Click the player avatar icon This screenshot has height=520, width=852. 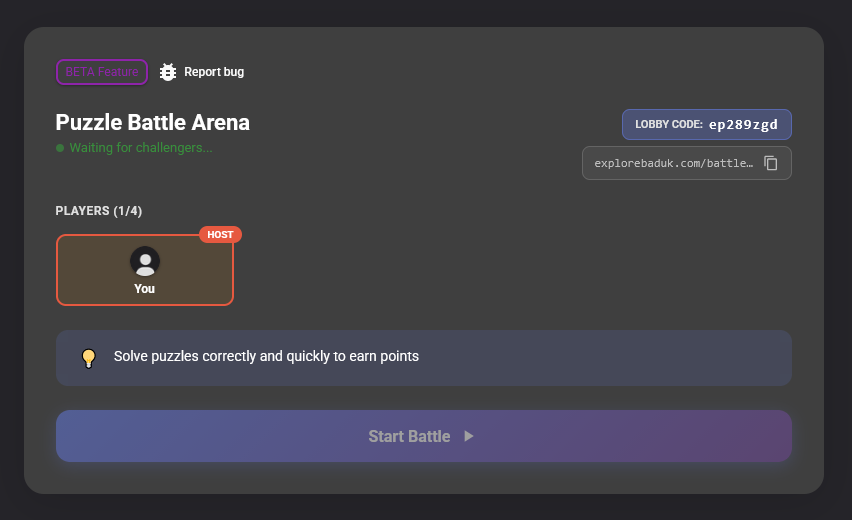pos(145,261)
